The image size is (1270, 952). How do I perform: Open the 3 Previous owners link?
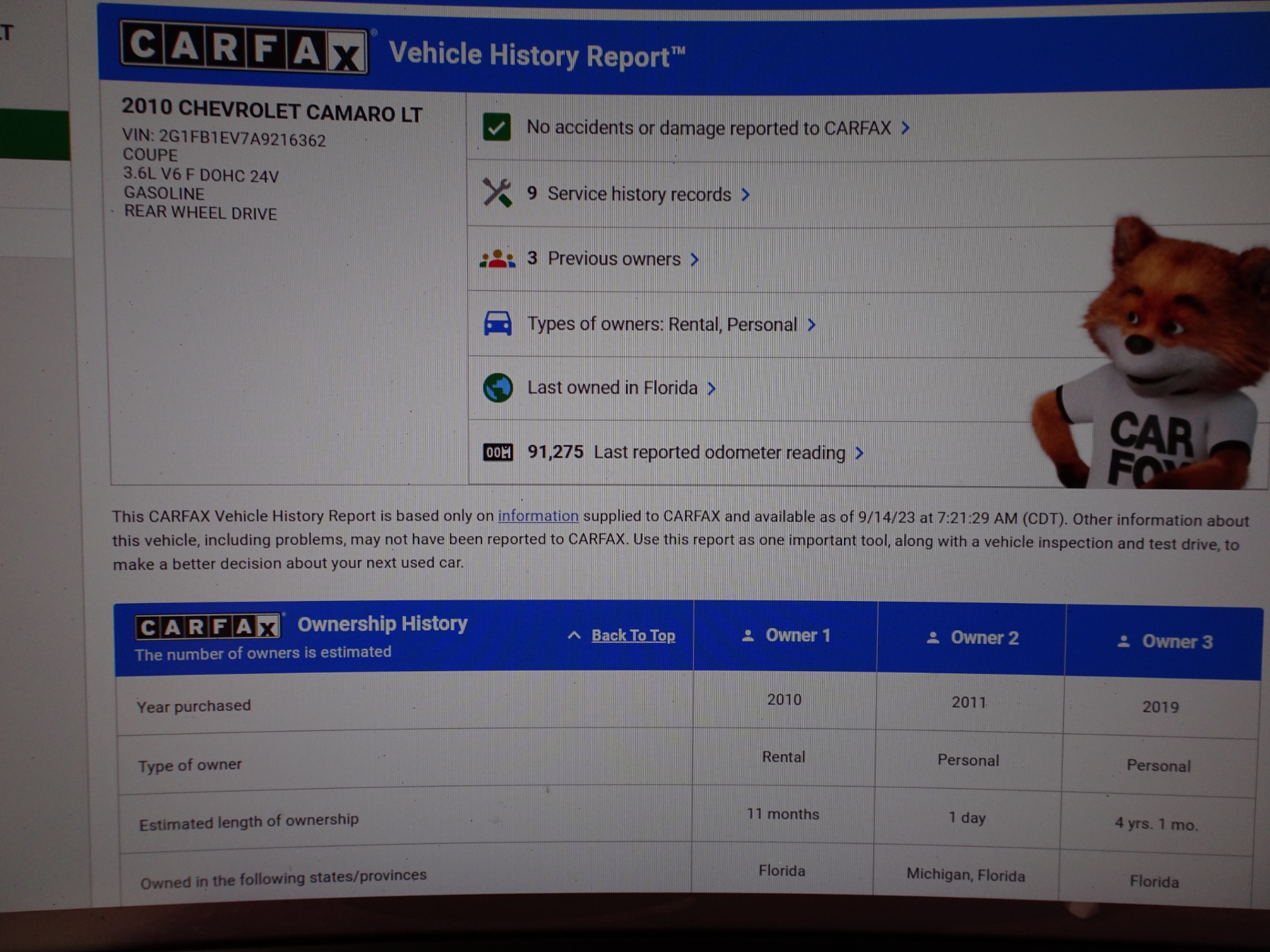click(603, 258)
